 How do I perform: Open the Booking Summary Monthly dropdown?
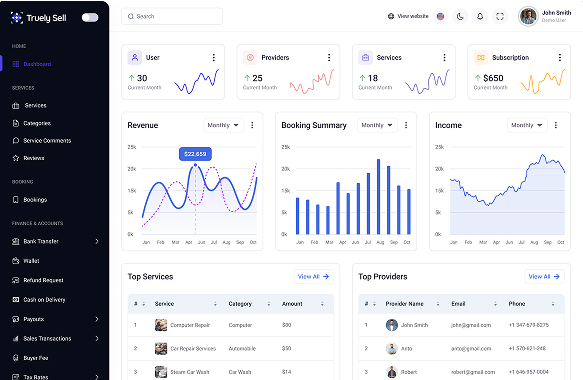point(377,125)
